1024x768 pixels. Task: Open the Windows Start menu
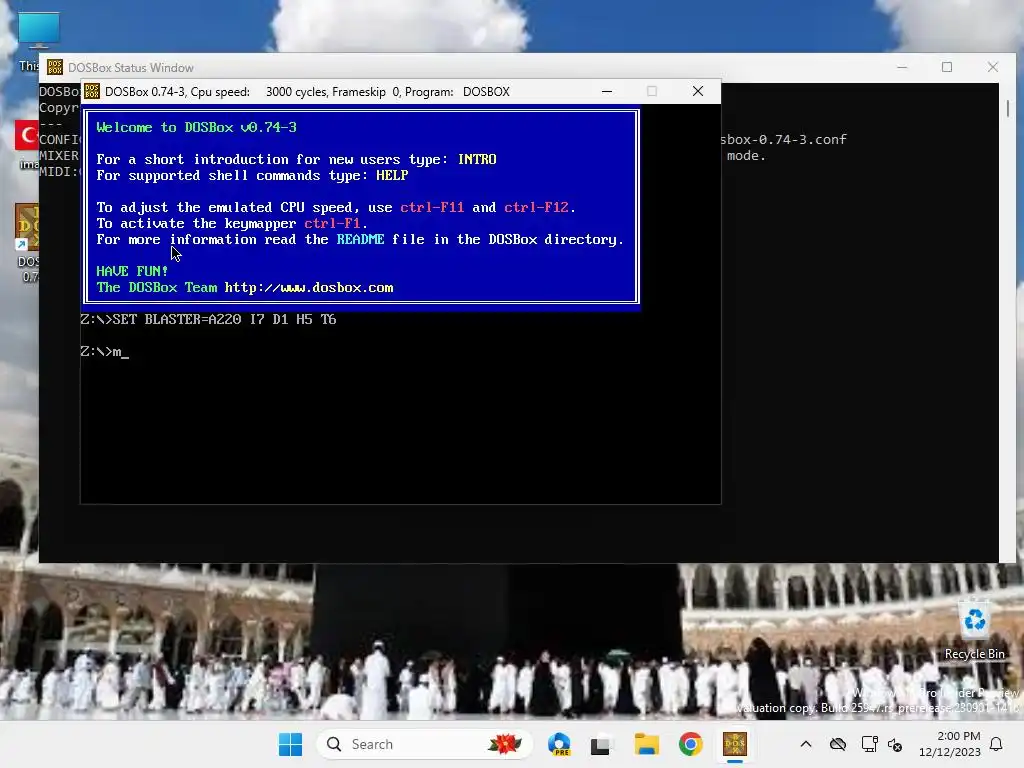click(x=290, y=744)
